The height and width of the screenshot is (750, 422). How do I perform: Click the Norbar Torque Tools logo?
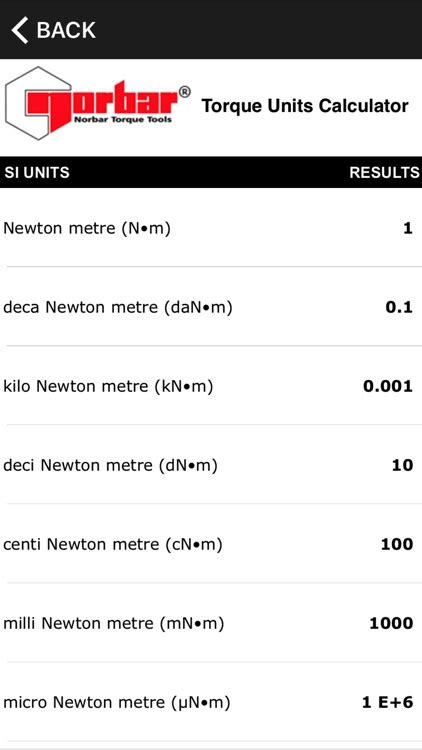(98, 103)
